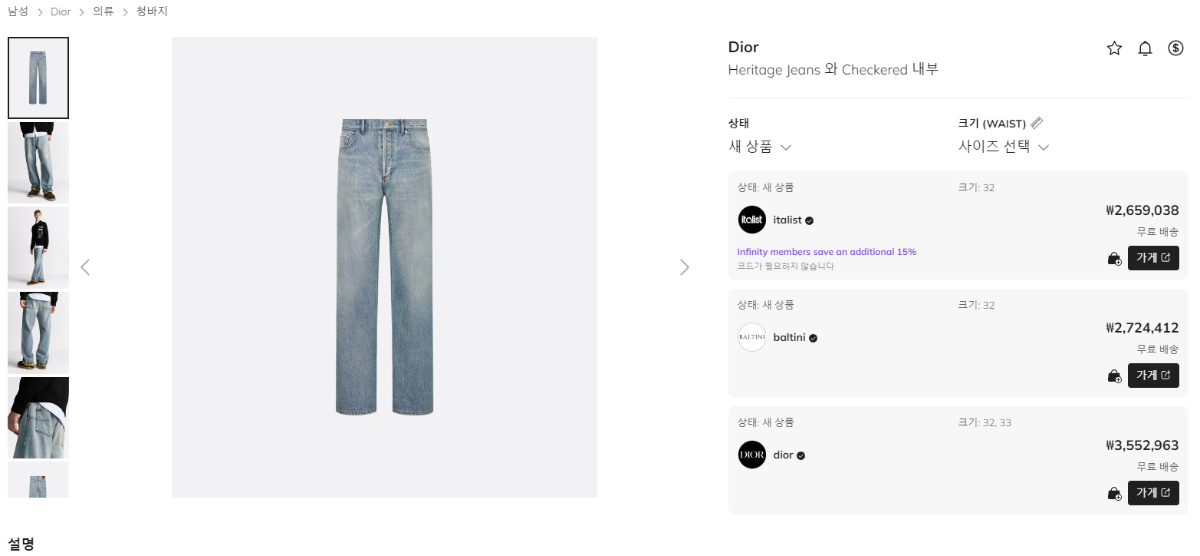Open 가게 button for dior listing
The width and height of the screenshot is (1200, 556).
(1153, 493)
